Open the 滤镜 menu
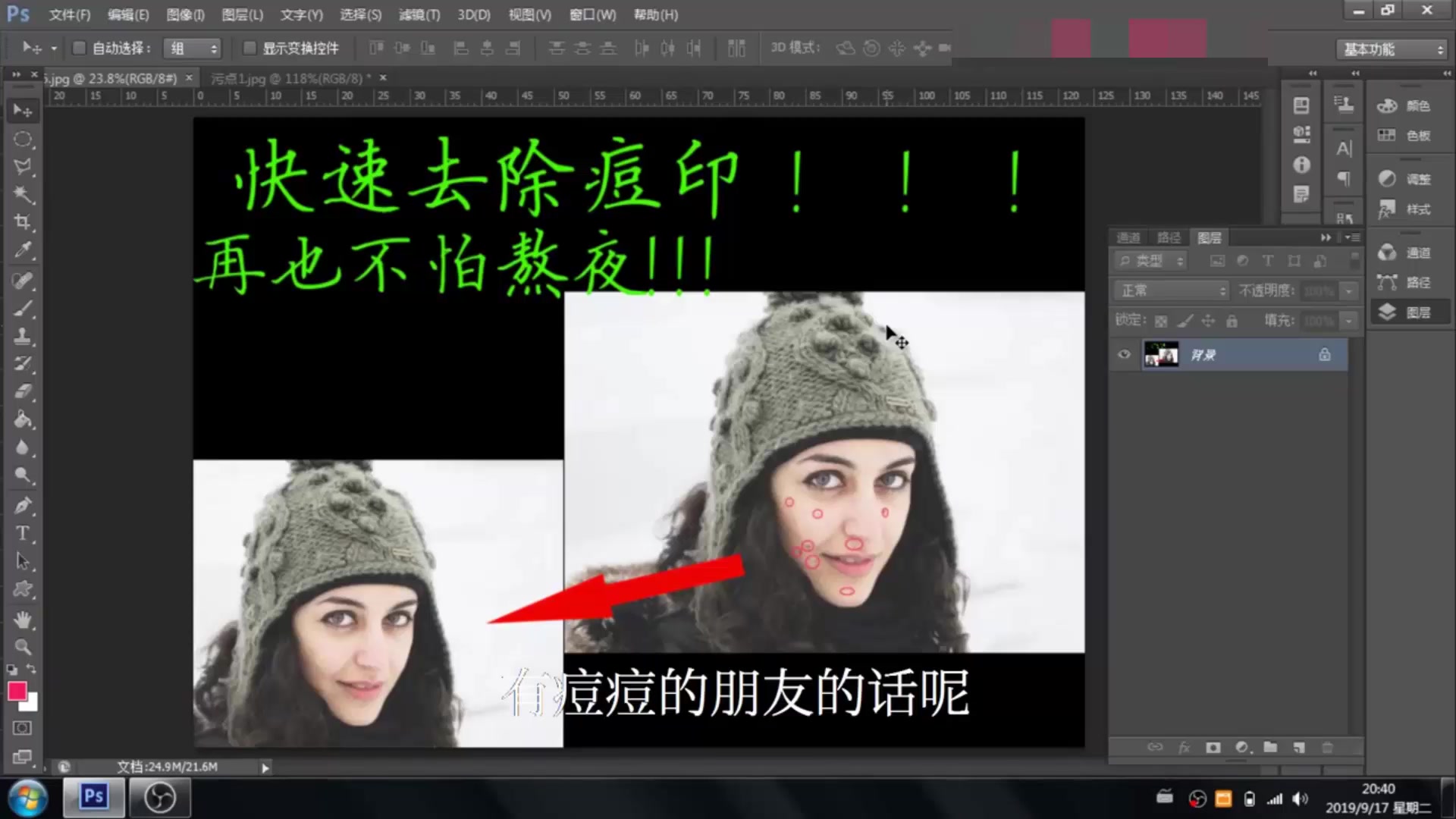The image size is (1456, 819). [x=419, y=14]
